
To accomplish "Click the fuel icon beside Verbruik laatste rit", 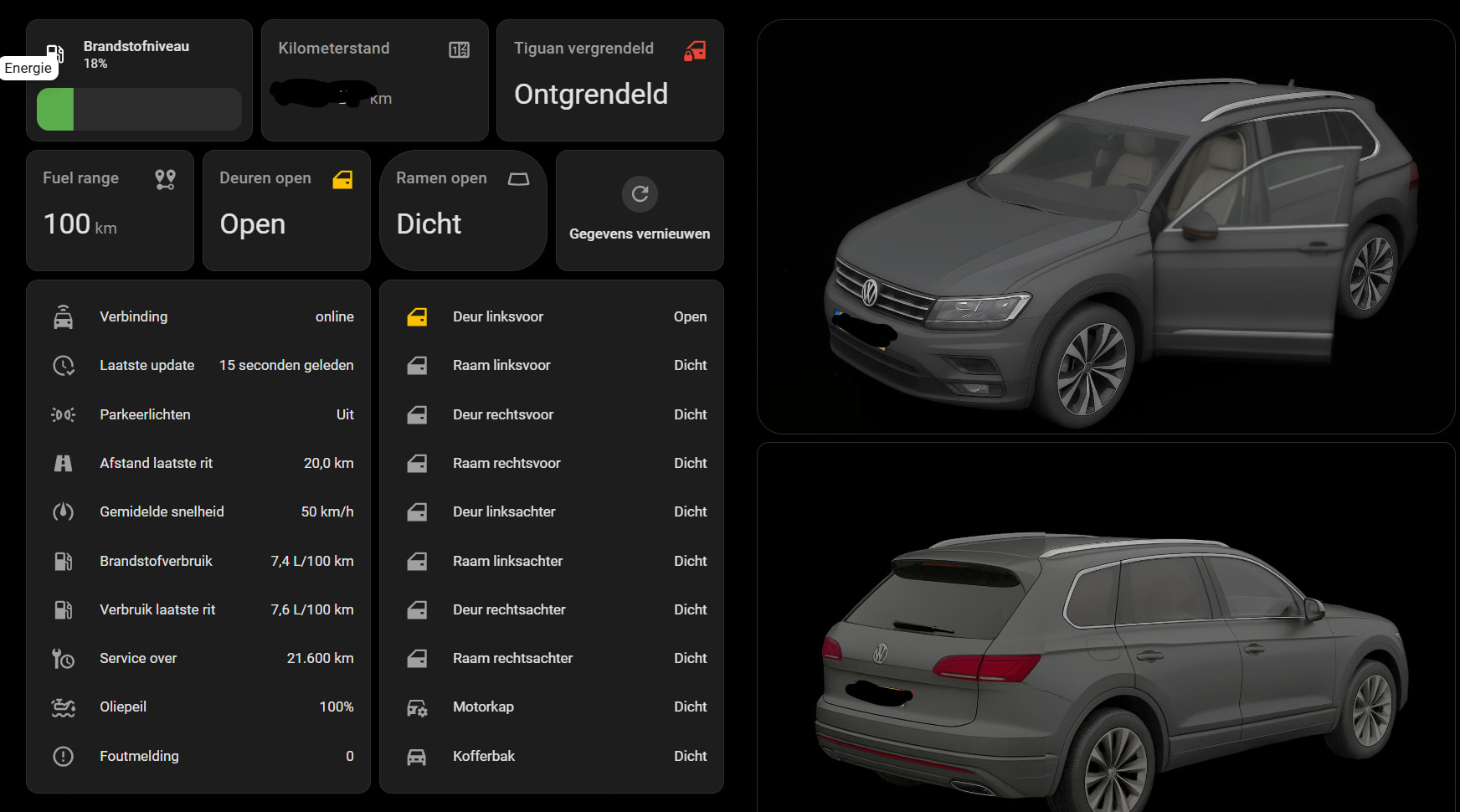I will pyautogui.click(x=64, y=609).
